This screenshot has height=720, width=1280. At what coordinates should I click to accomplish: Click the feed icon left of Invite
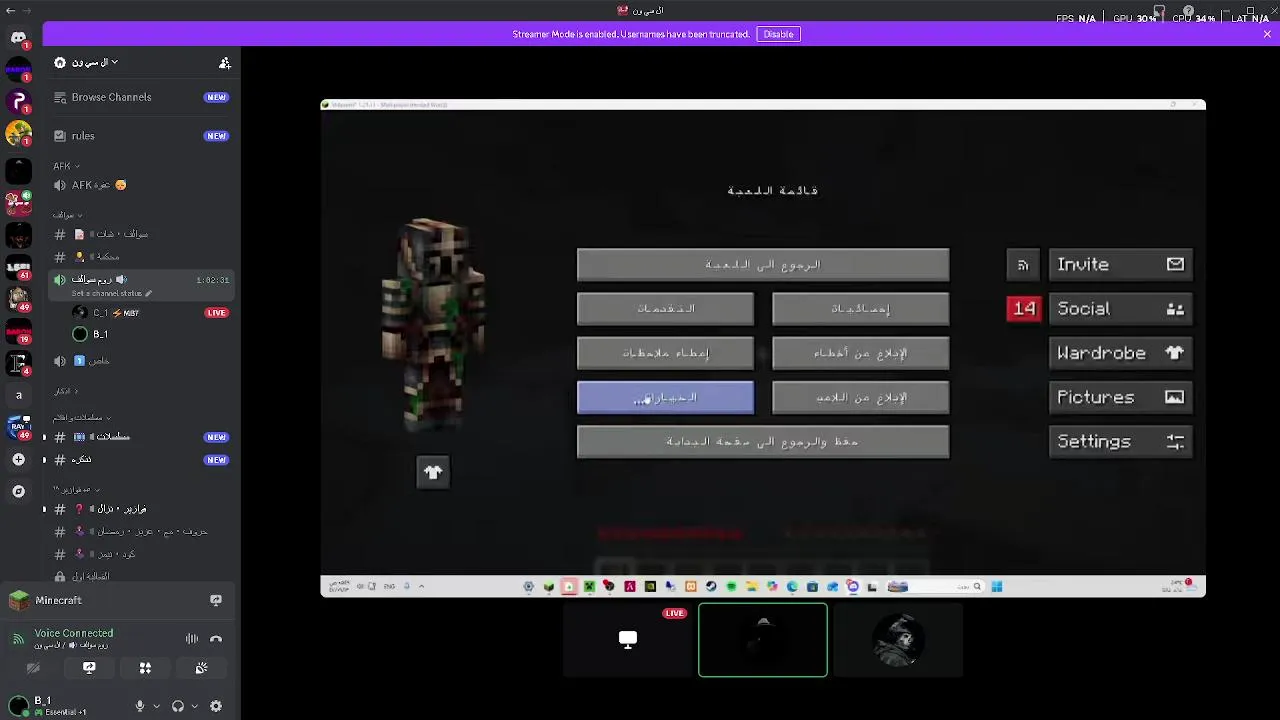coord(1023,265)
